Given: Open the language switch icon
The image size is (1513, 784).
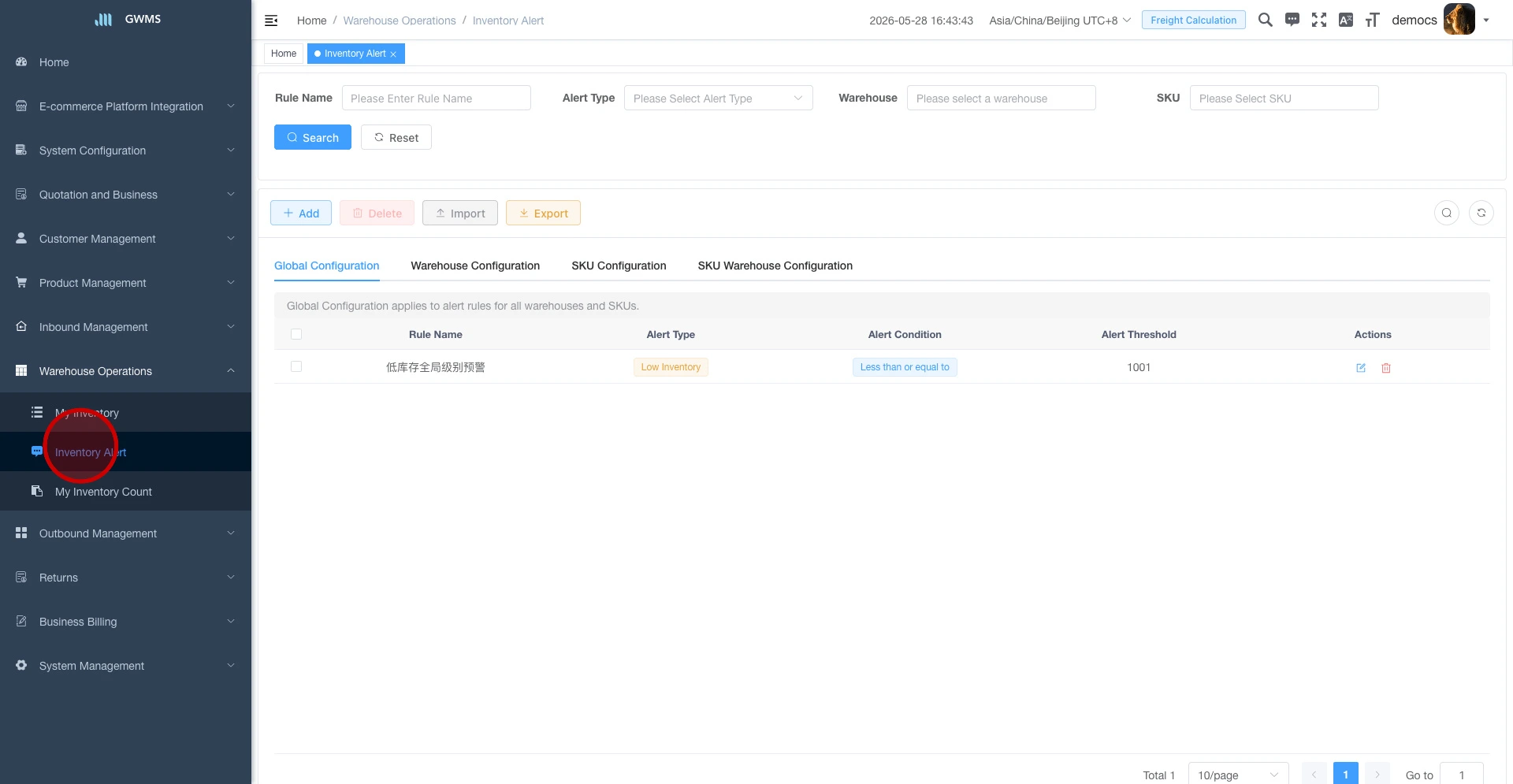Looking at the screenshot, I should (1346, 20).
